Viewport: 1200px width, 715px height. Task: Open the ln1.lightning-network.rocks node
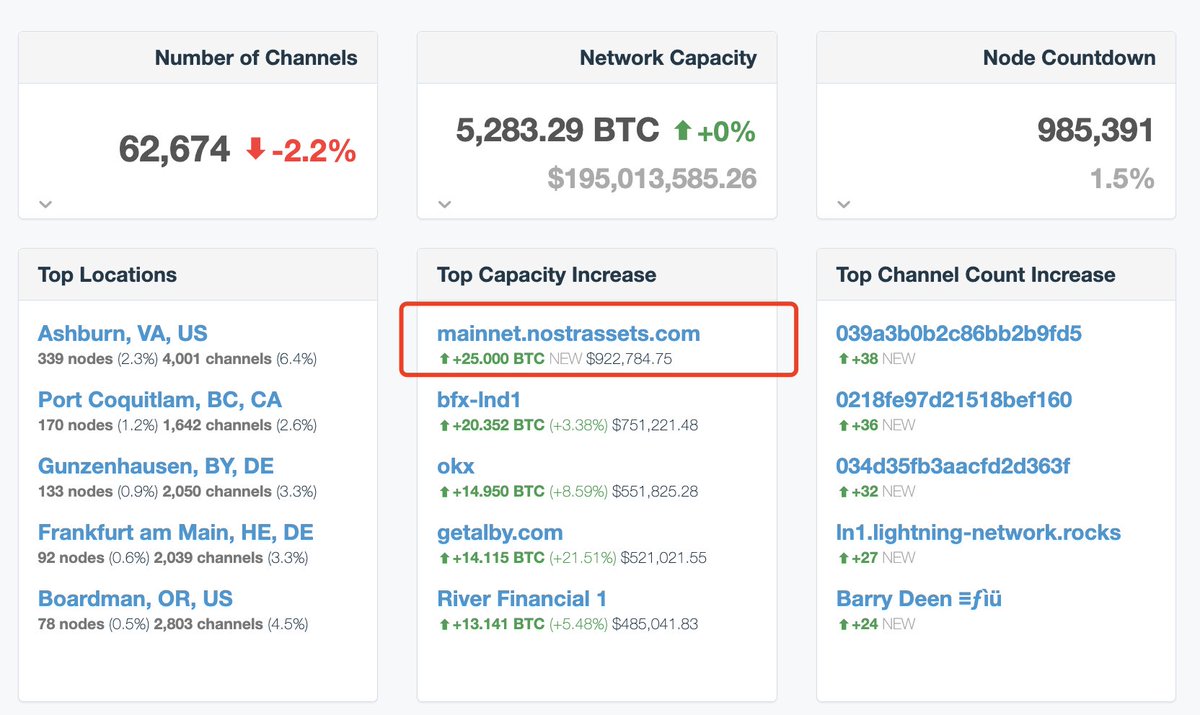click(x=978, y=532)
